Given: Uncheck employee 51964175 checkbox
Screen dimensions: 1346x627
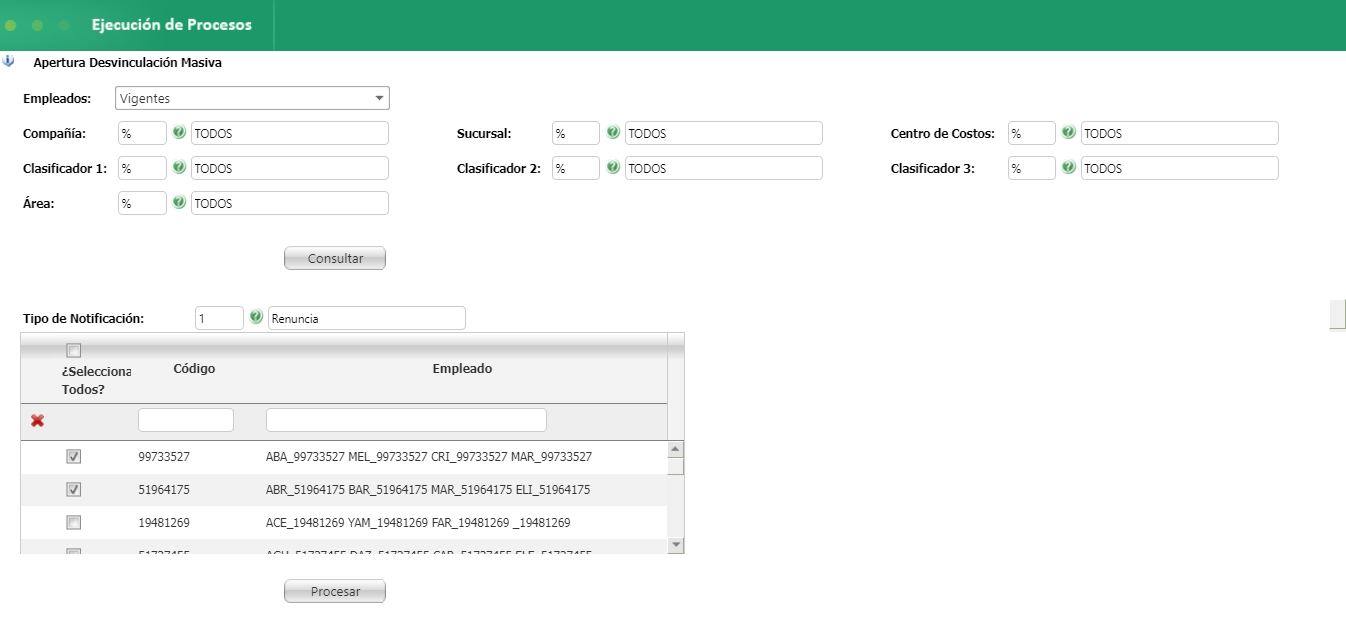Looking at the screenshot, I should pos(73,489).
